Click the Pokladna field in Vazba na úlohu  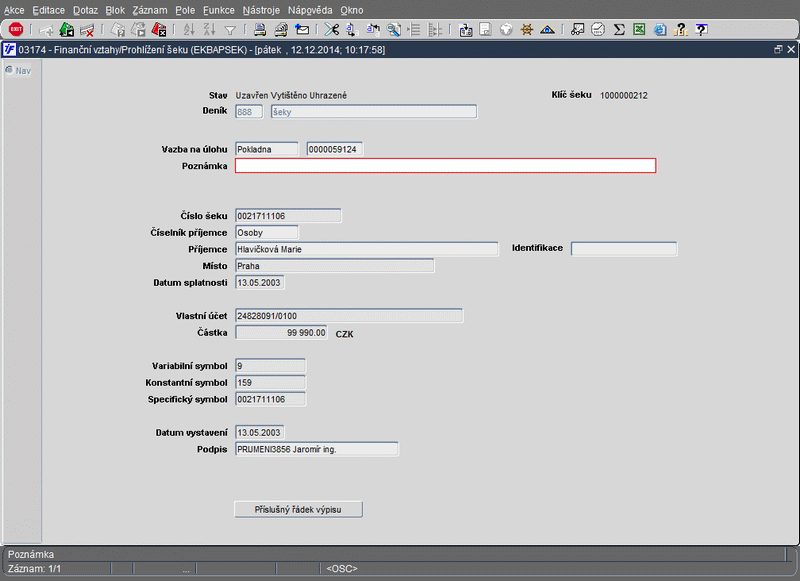coord(267,149)
